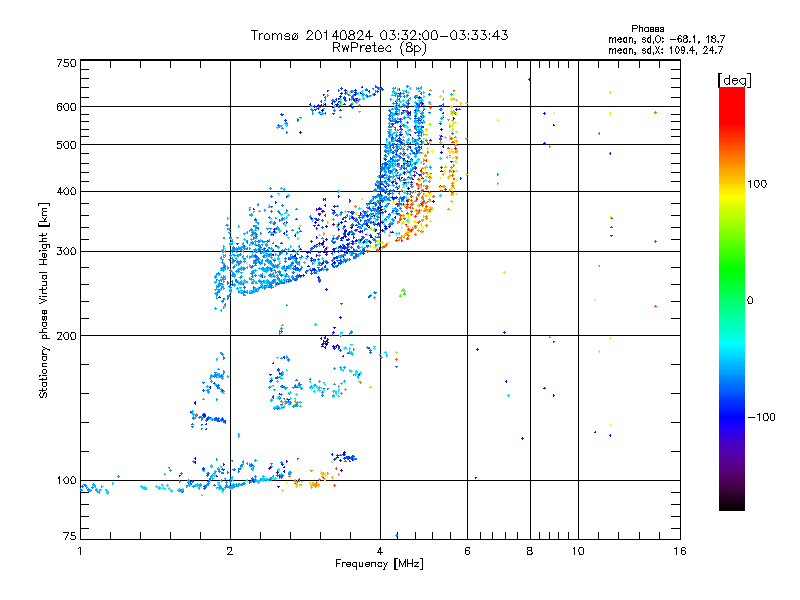This screenshot has height=600, width=800.
Task: Click the y-axis tick label '200'
Action: click(66, 336)
